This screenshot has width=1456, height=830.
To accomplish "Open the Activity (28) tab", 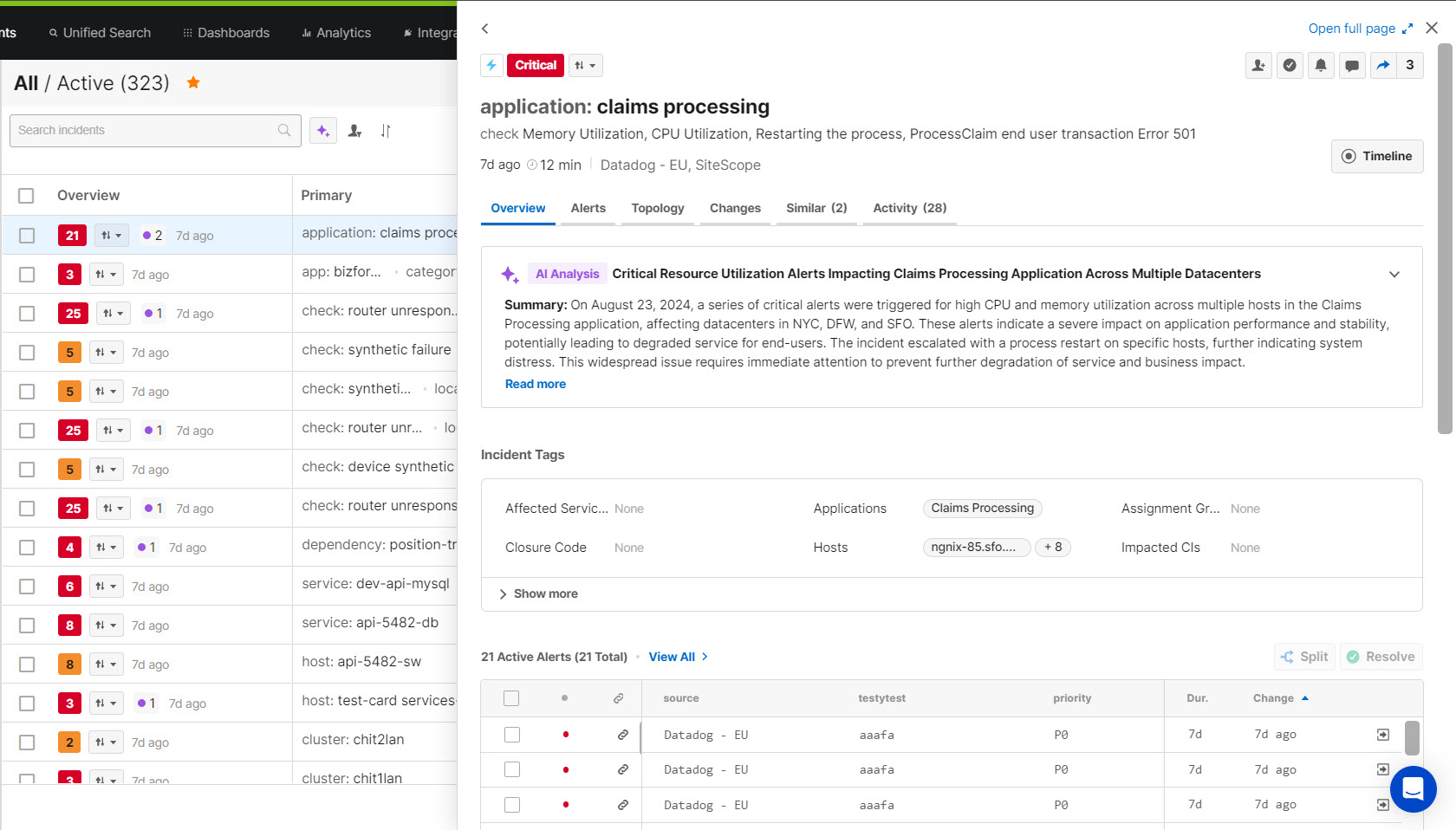I will [x=909, y=208].
